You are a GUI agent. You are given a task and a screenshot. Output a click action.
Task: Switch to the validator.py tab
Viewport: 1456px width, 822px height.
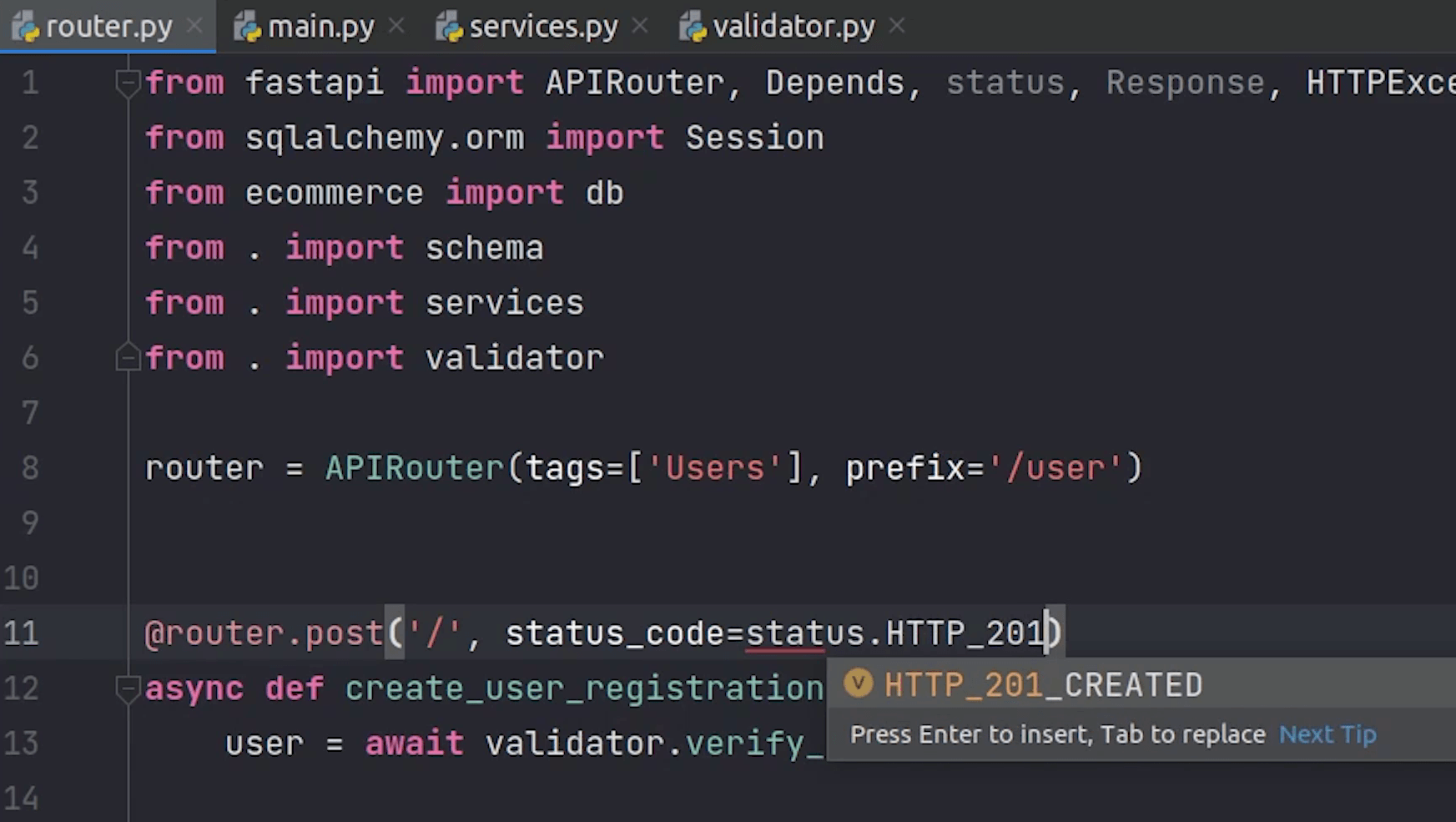pyautogui.click(x=793, y=28)
